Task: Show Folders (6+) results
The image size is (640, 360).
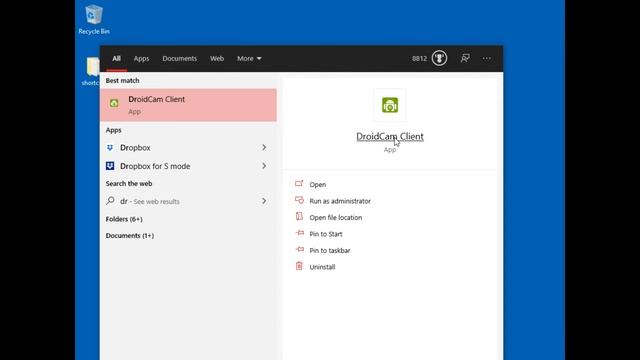Action: click(124, 219)
